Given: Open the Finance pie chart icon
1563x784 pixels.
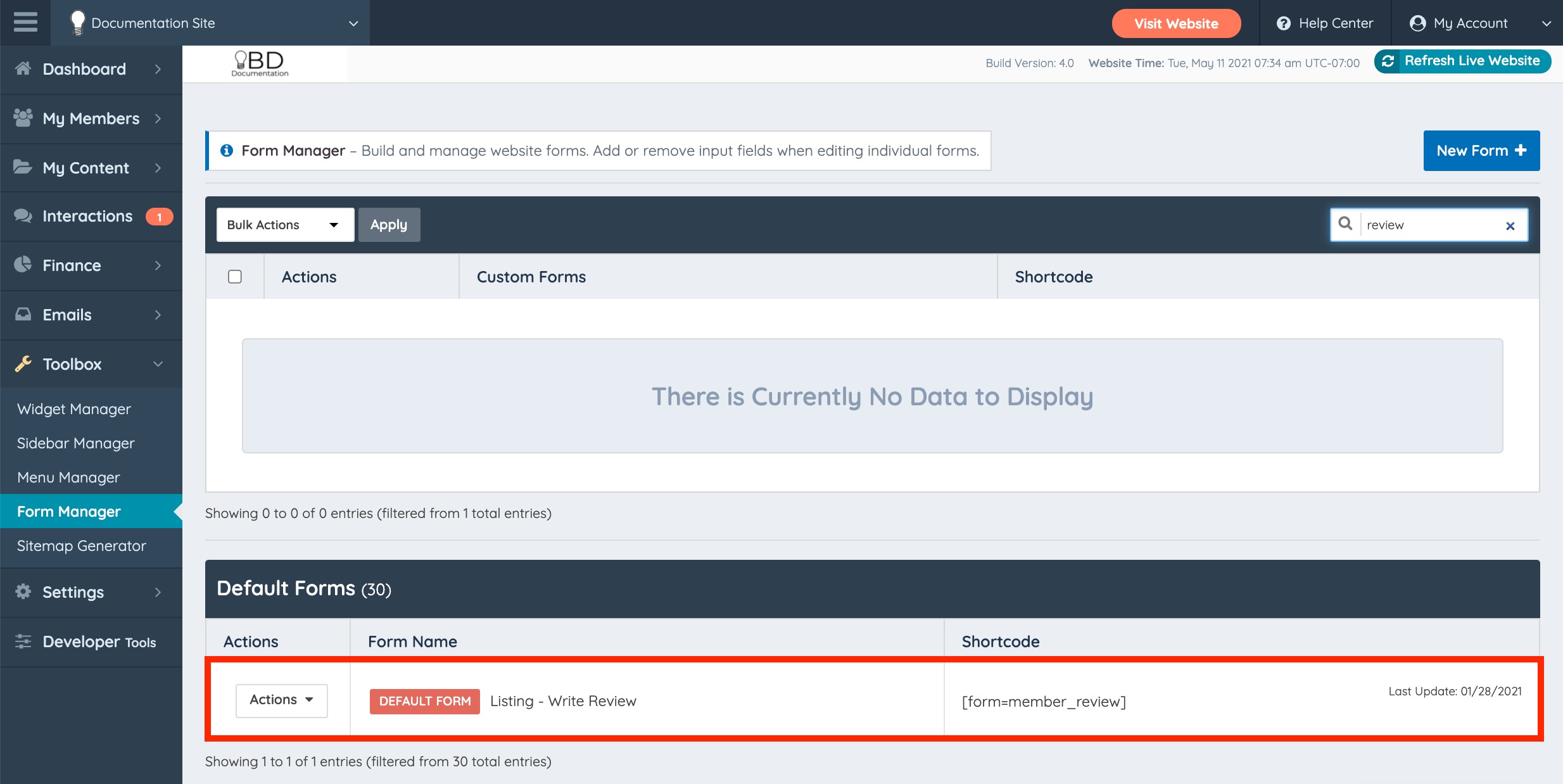Looking at the screenshot, I should (23, 265).
